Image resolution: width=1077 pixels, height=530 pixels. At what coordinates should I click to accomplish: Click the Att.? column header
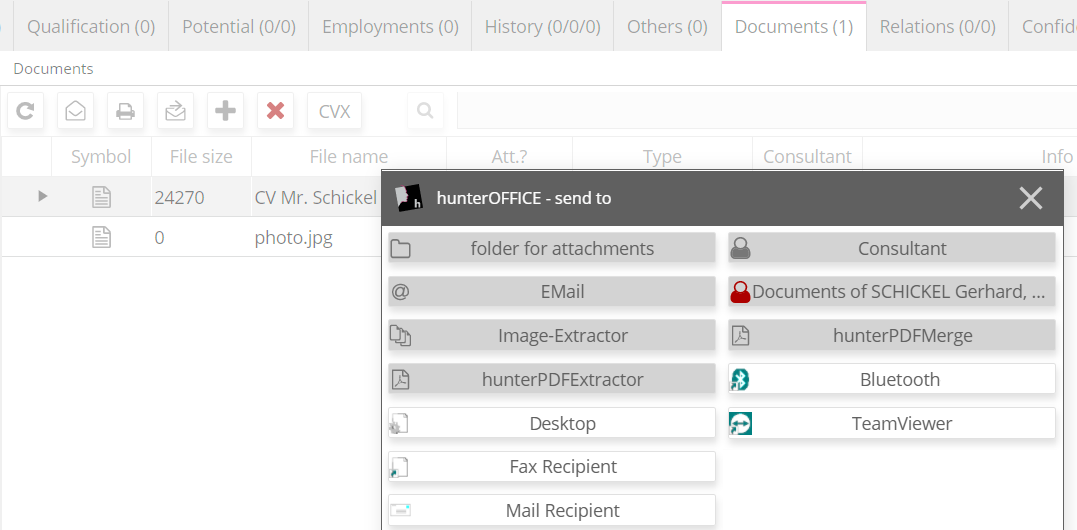pyautogui.click(x=510, y=157)
